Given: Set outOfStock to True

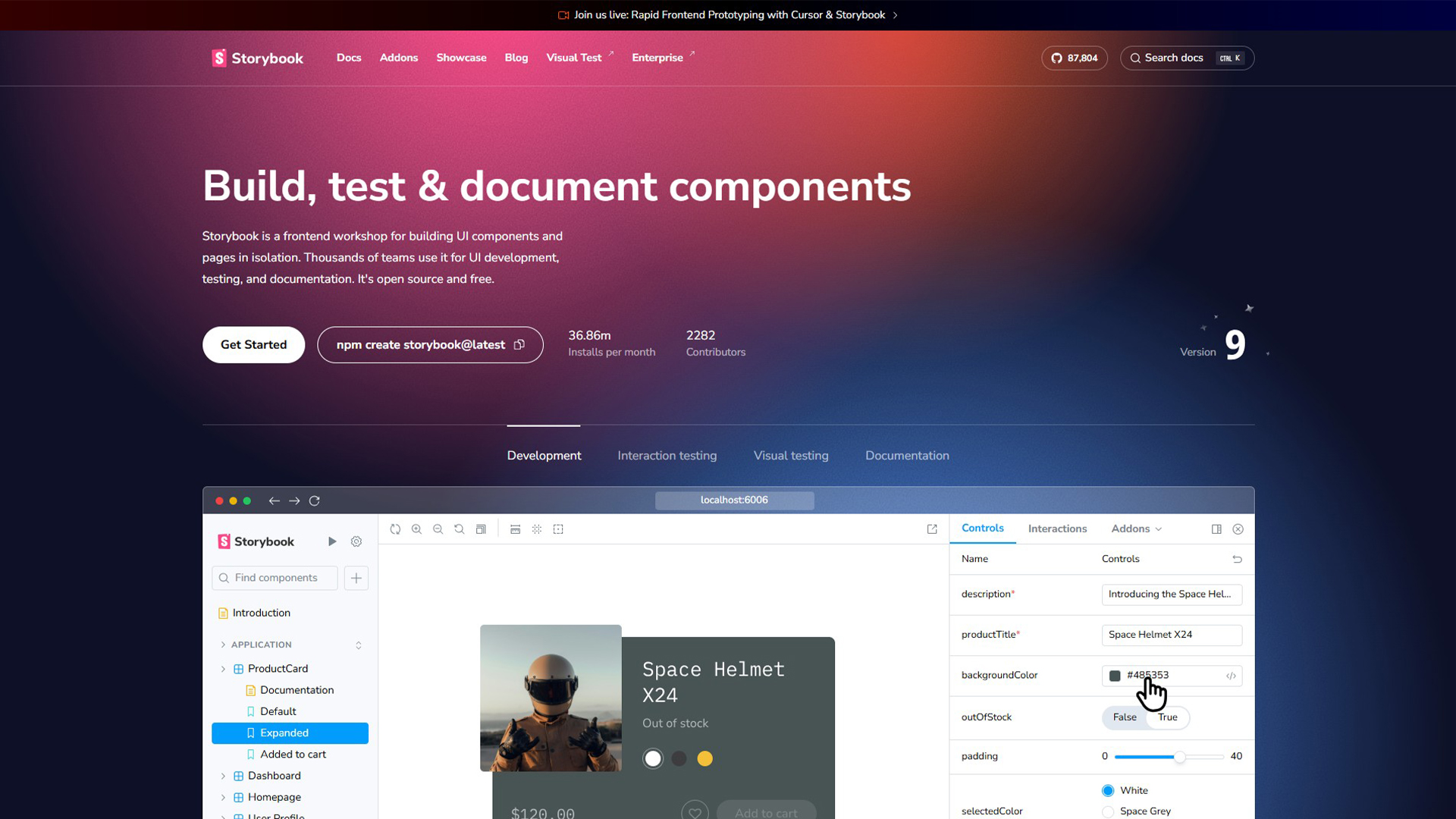Looking at the screenshot, I should (x=1168, y=717).
